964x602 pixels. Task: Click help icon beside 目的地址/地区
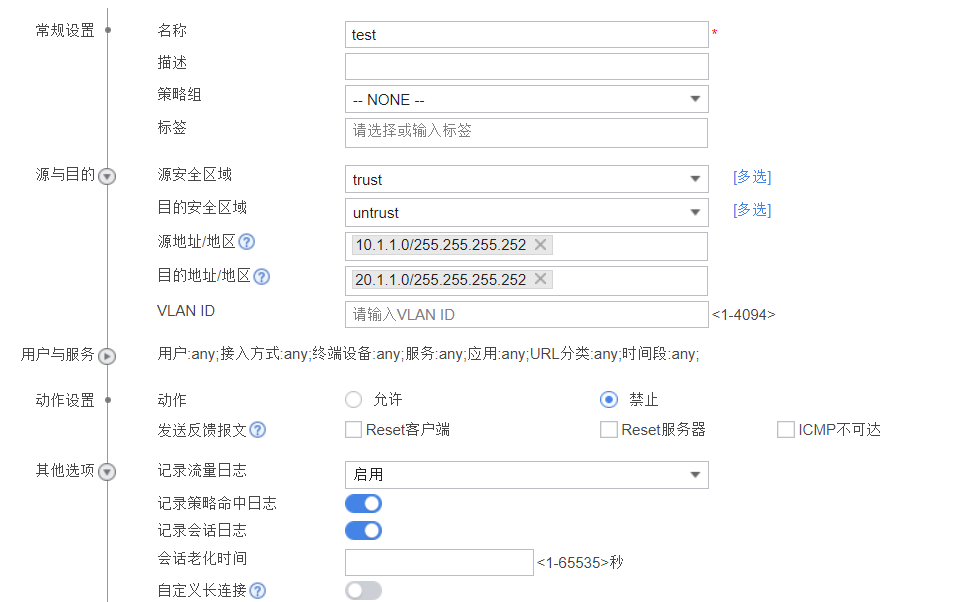(262, 276)
